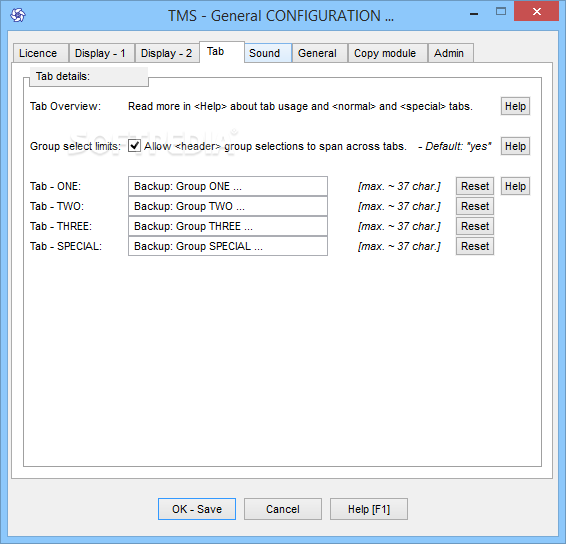Click the 'Tab details:' group heading
566x544 pixels.
coord(62,76)
